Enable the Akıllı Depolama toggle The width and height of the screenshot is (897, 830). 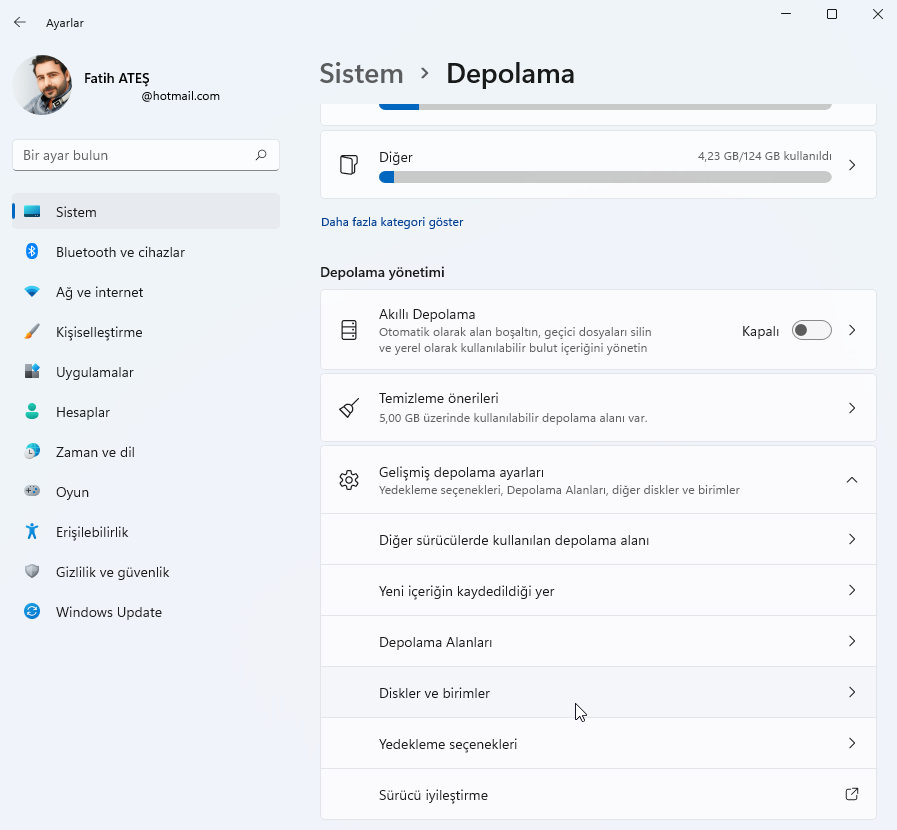813,330
